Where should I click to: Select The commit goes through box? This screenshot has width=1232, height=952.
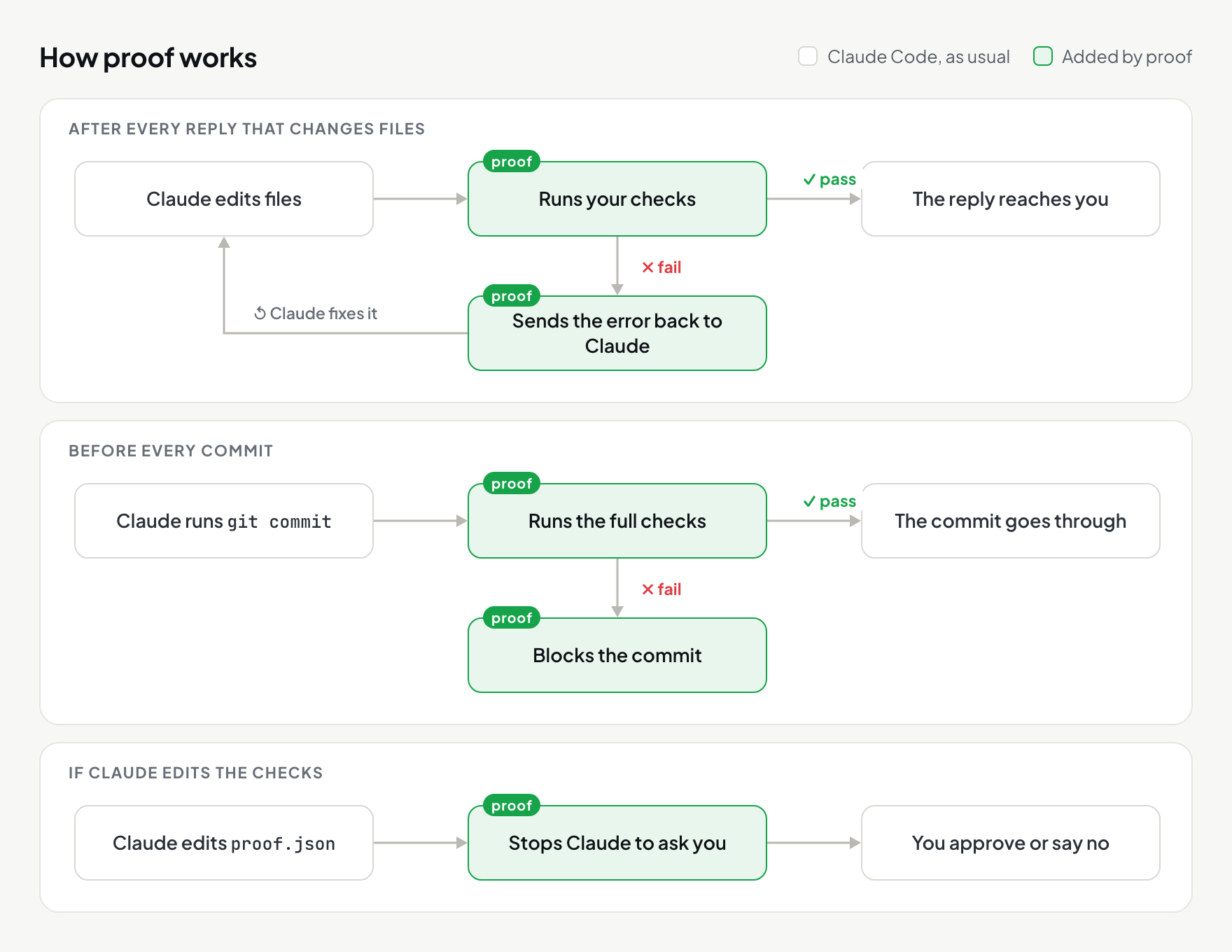point(1011,521)
